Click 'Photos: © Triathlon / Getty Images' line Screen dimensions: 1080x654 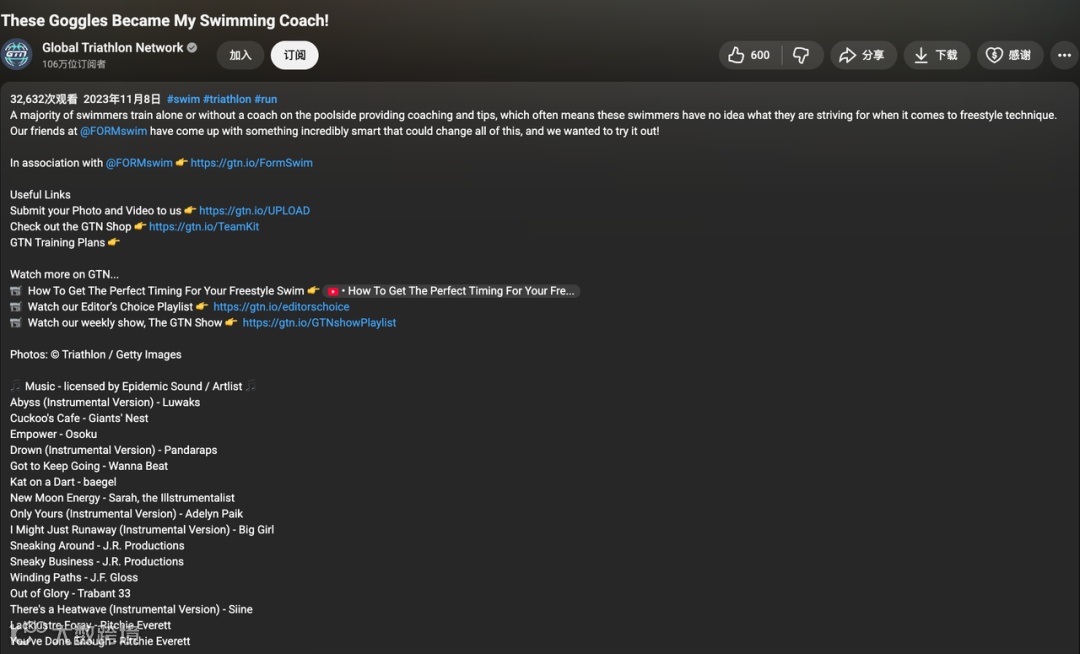click(96, 355)
